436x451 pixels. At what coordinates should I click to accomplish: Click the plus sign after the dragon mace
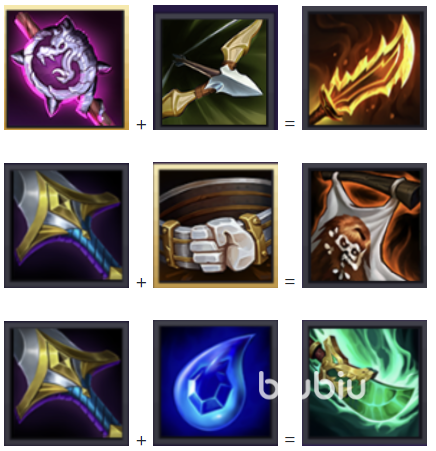(141, 125)
